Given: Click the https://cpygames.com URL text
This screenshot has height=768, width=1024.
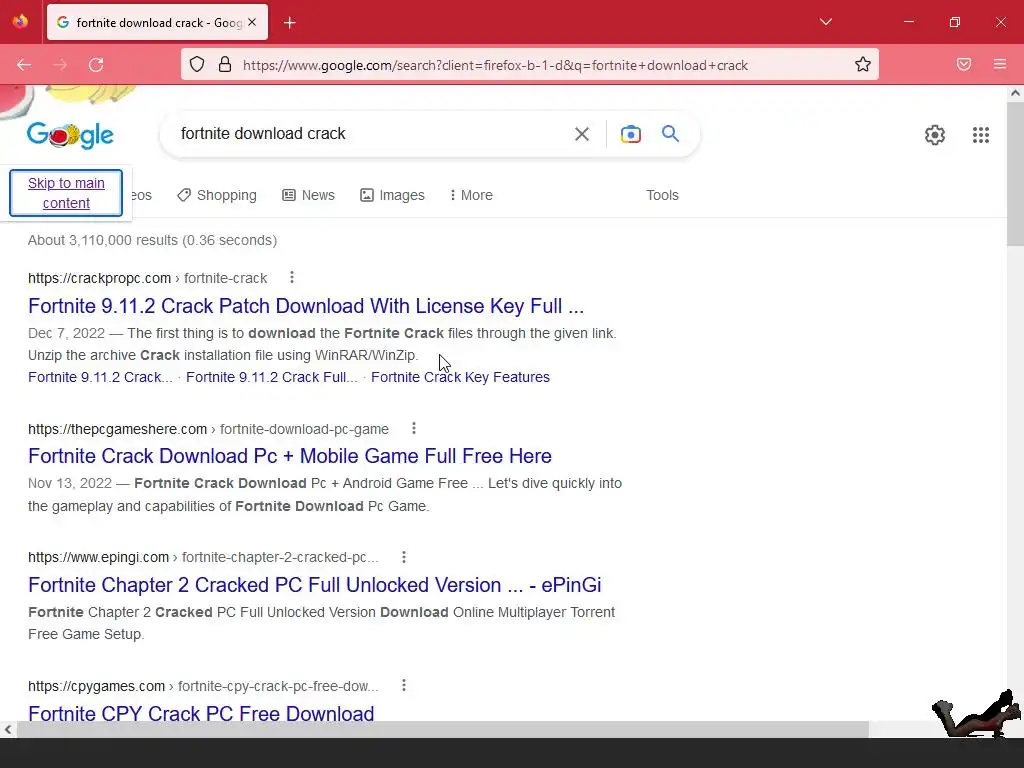Looking at the screenshot, I should 97,686.
